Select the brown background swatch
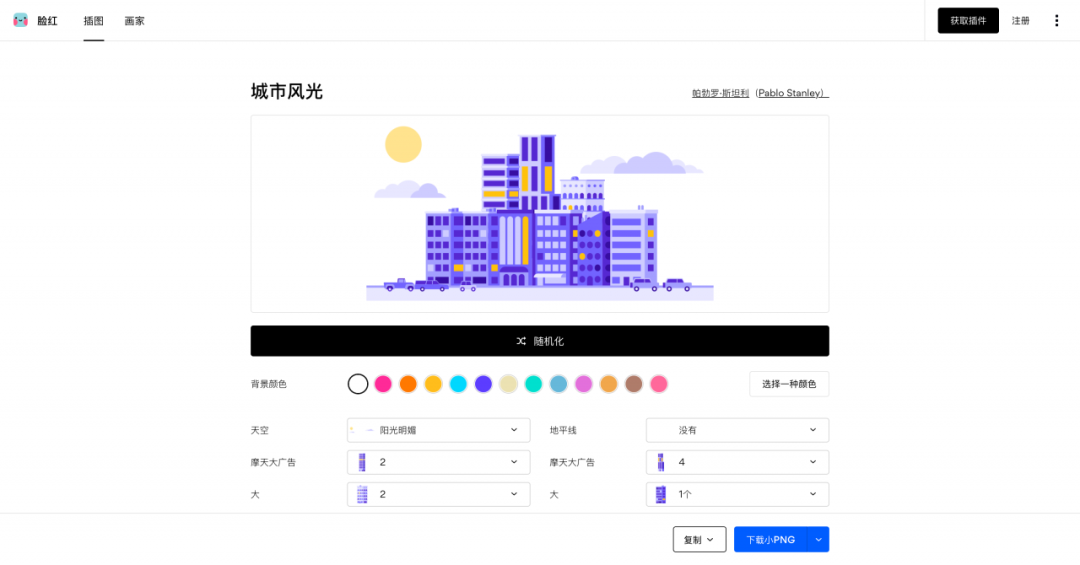The width and height of the screenshot is (1080, 565). tap(634, 384)
